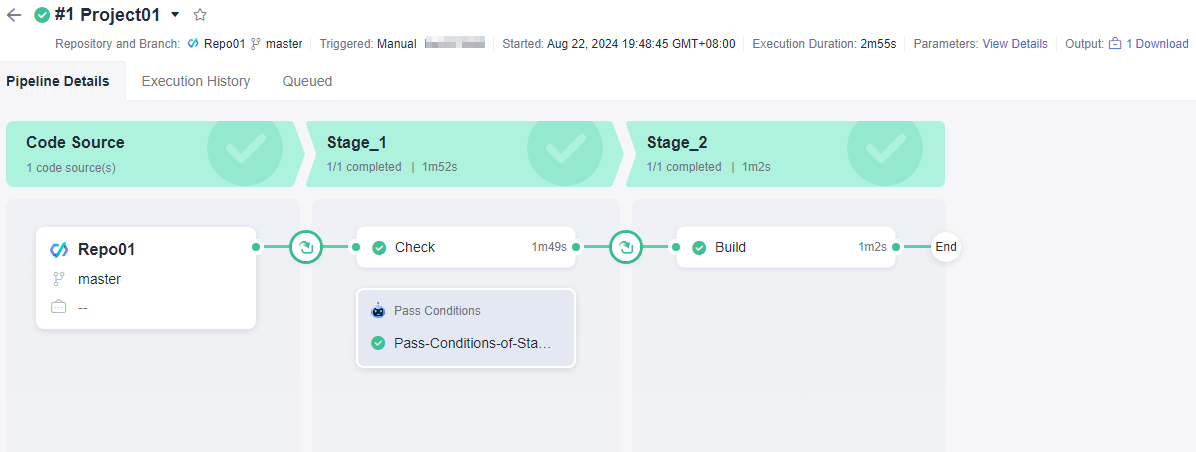Click the Check job success icon

[x=378, y=248]
